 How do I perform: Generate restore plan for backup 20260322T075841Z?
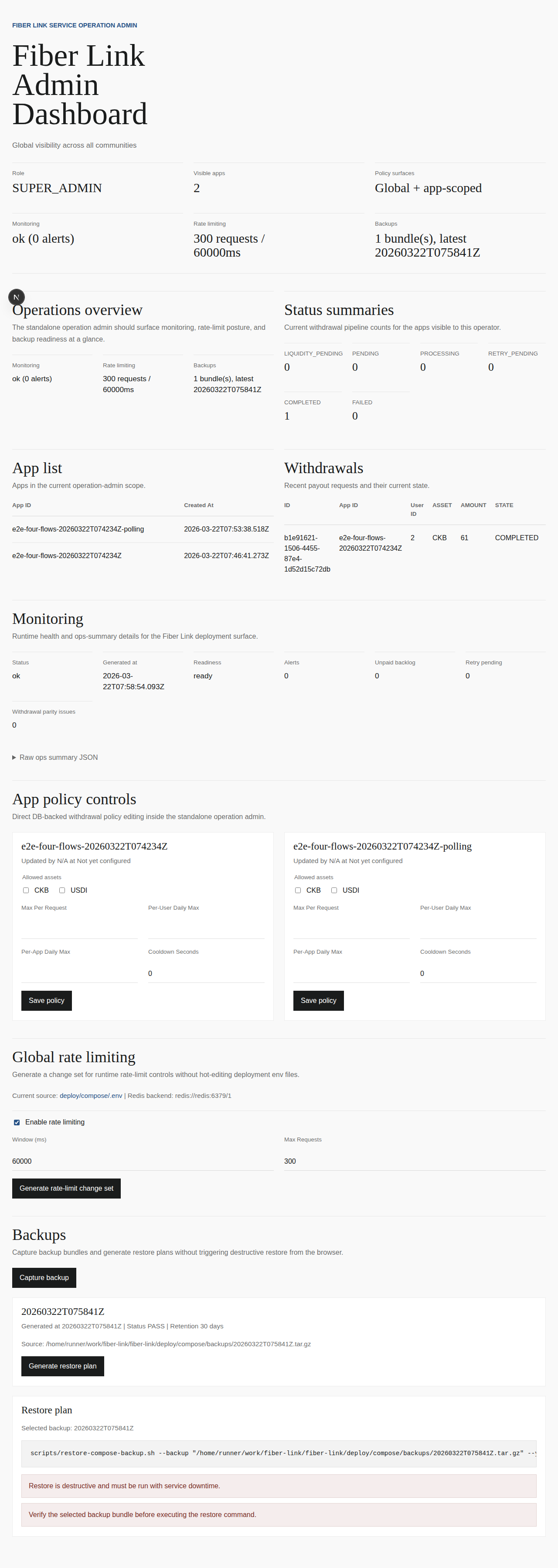coord(62,1366)
